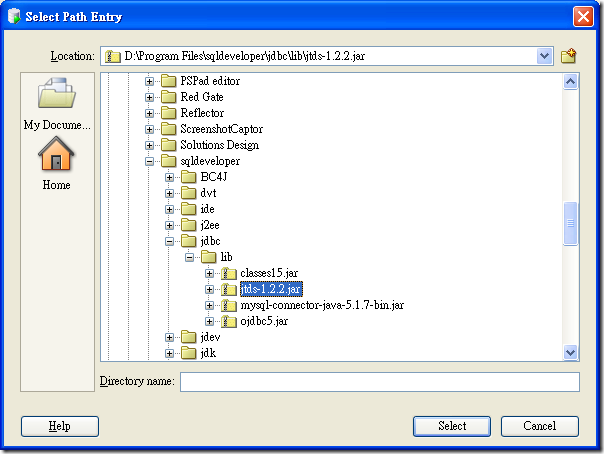
Task: Click the Location path text field
Action: point(319,56)
